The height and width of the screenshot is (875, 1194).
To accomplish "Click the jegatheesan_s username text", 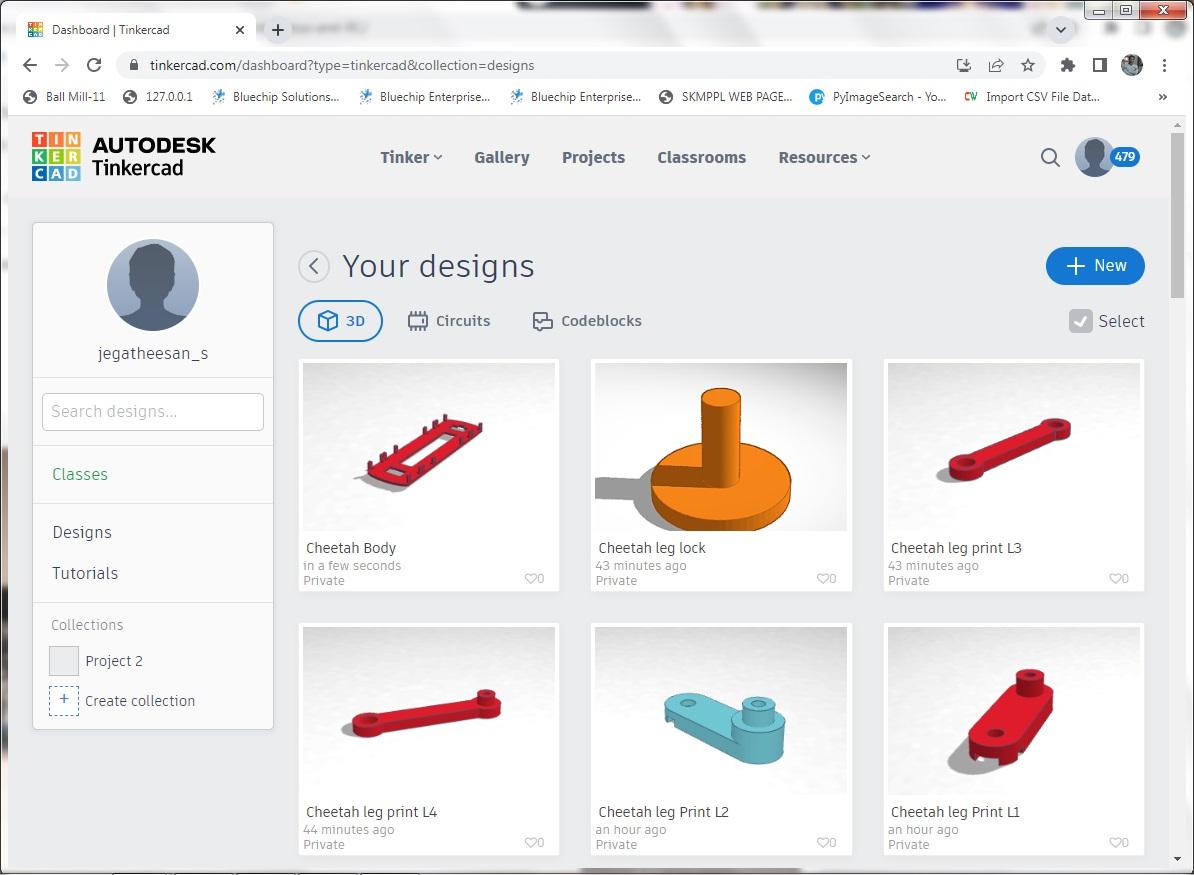I will (x=153, y=353).
